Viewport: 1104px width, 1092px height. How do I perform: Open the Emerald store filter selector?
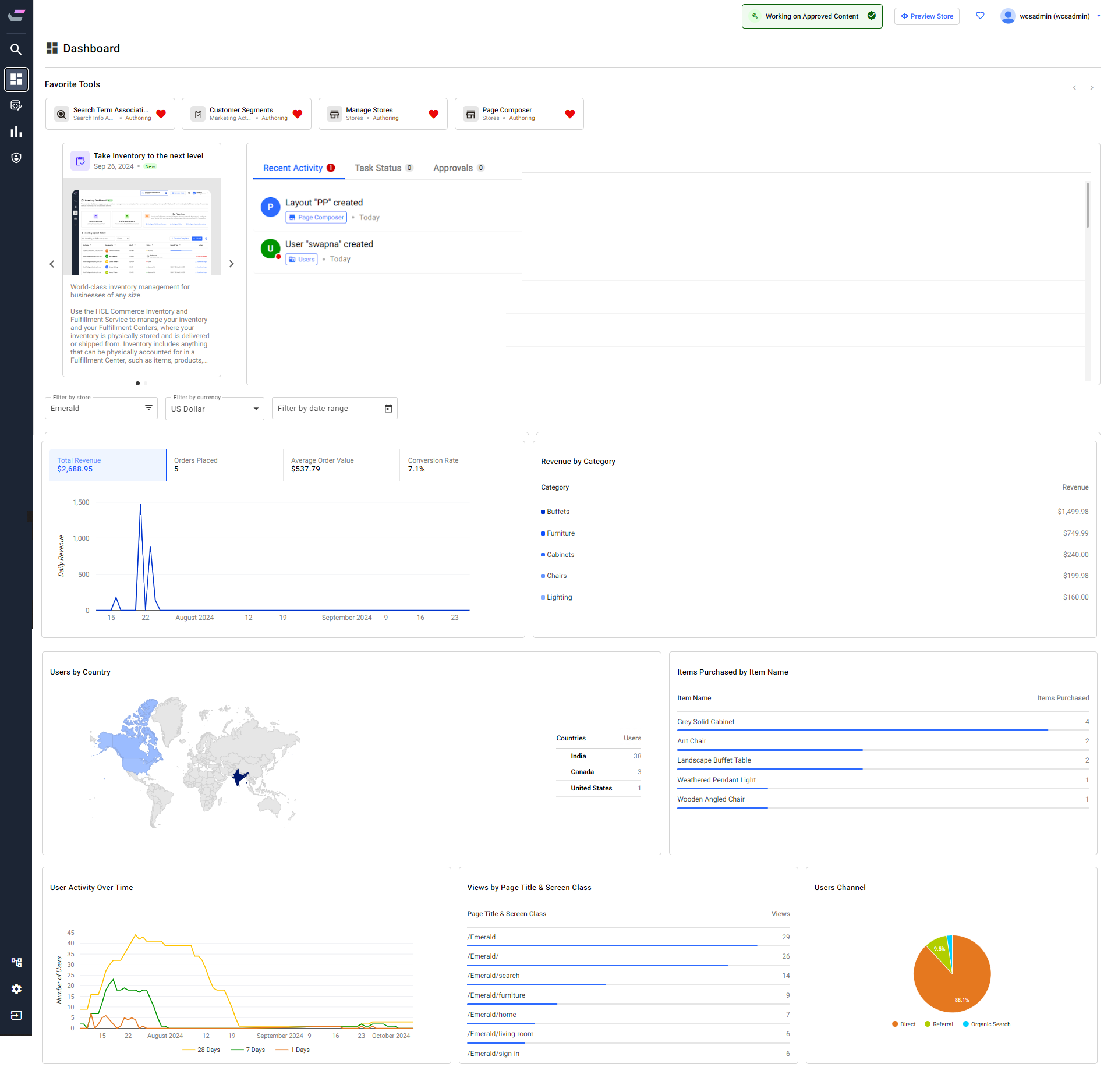point(101,408)
